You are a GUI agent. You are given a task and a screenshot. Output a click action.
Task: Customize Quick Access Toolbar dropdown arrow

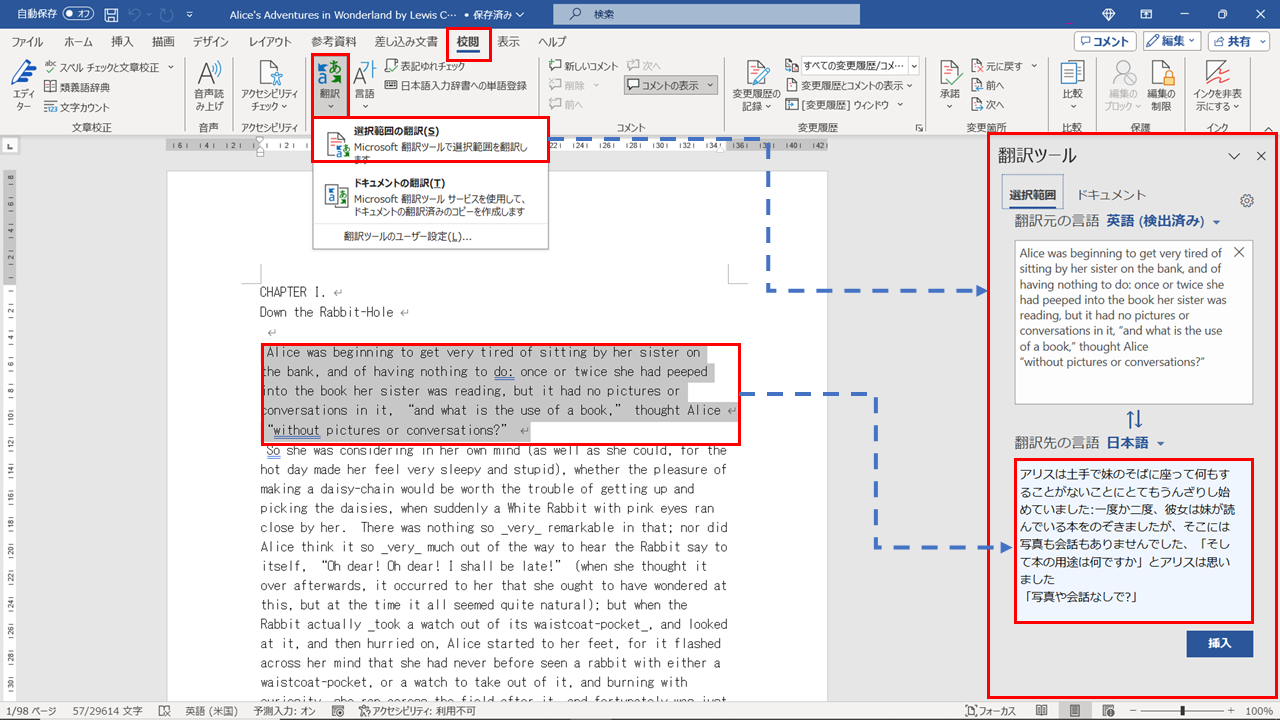191,15
